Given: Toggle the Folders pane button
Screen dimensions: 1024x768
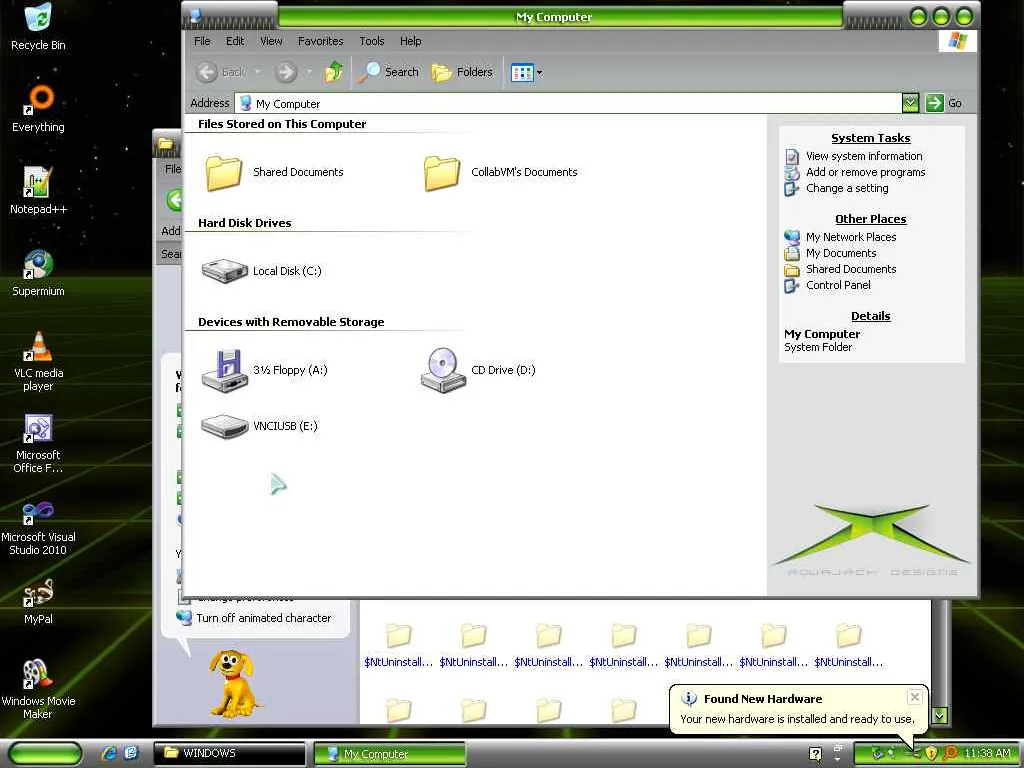Looking at the screenshot, I should coord(462,72).
